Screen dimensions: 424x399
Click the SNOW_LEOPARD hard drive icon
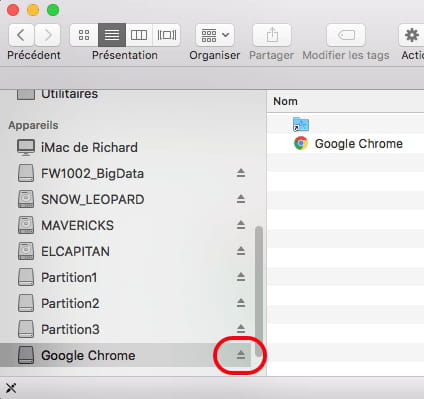[x=26, y=199]
